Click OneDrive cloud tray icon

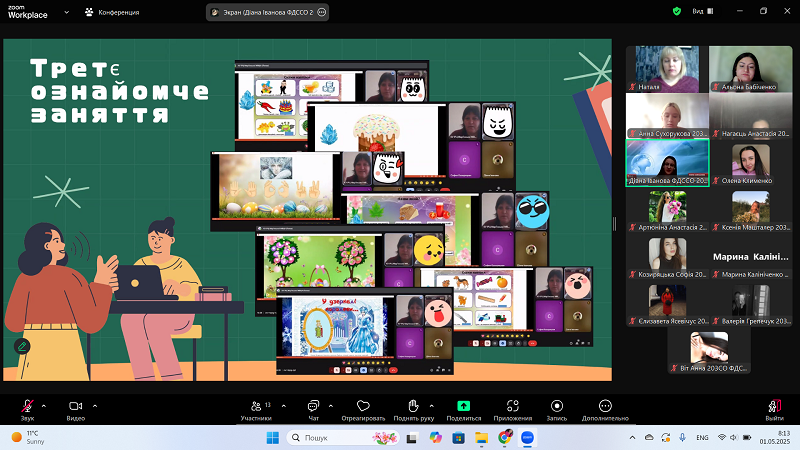click(649, 438)
